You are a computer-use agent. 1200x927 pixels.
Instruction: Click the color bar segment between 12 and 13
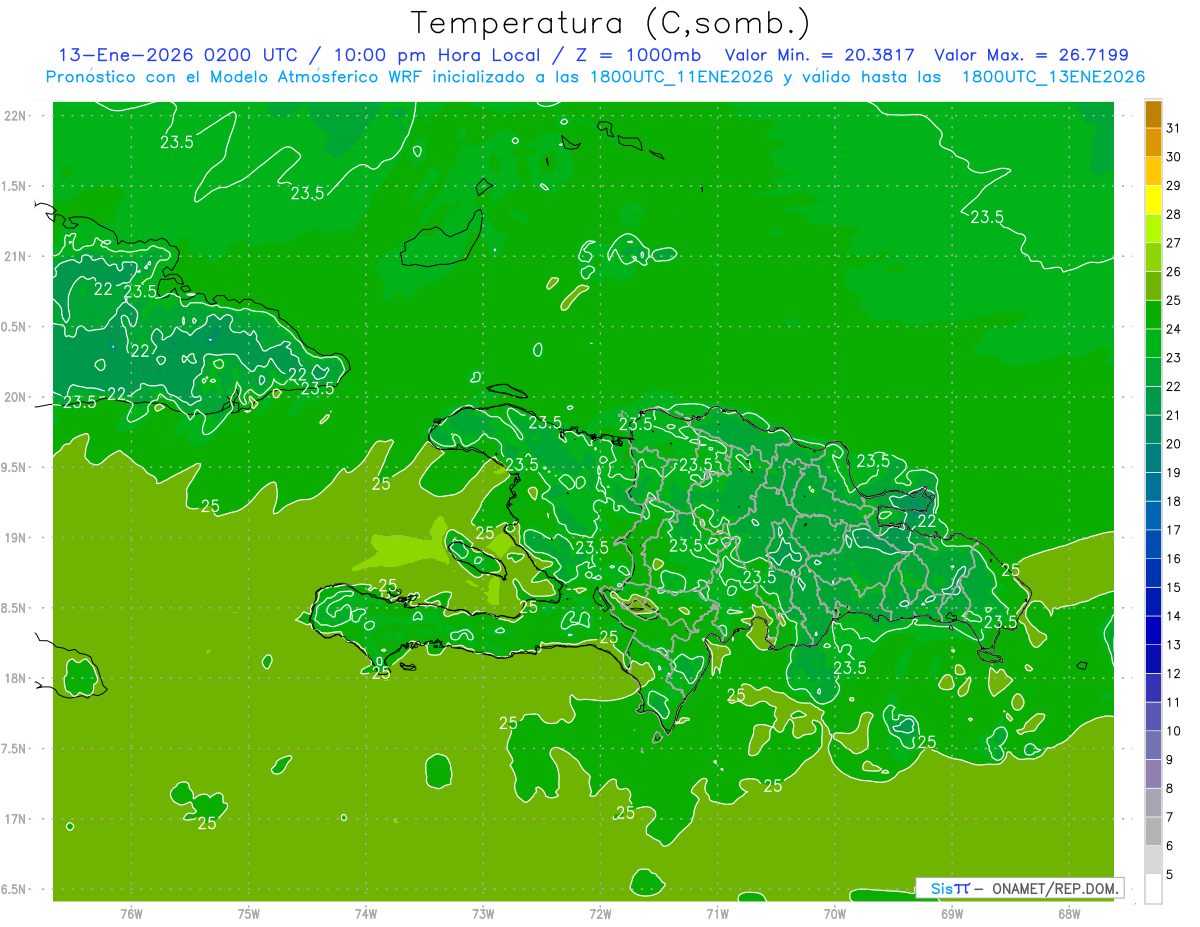(1153, 659)
